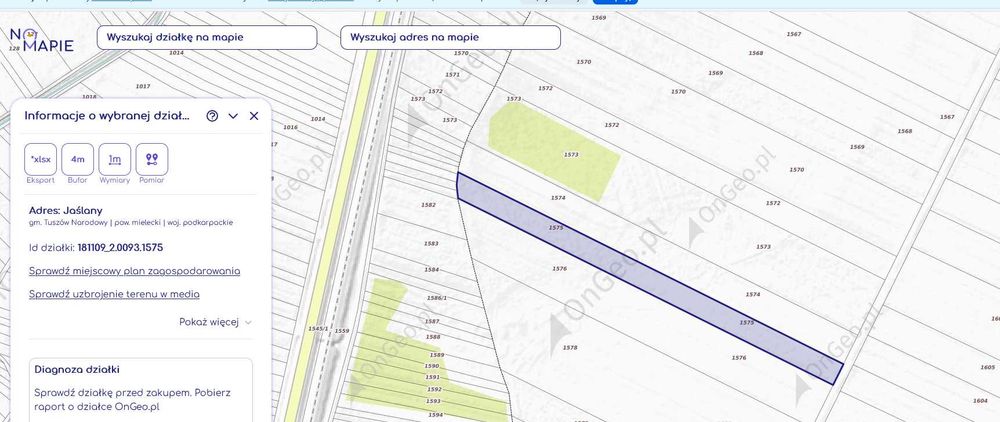The width and height of the screenshot is (1000, 422).
Task: Open 'Sprawdź miejscowy plan zagospodarowania' link
Action: click(135, 271)
